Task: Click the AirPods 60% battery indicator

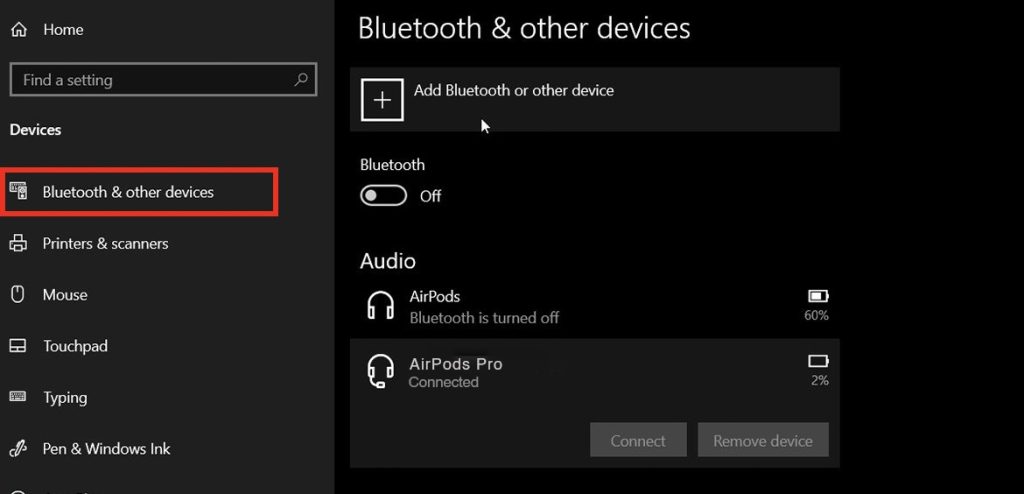Action: 818,305
